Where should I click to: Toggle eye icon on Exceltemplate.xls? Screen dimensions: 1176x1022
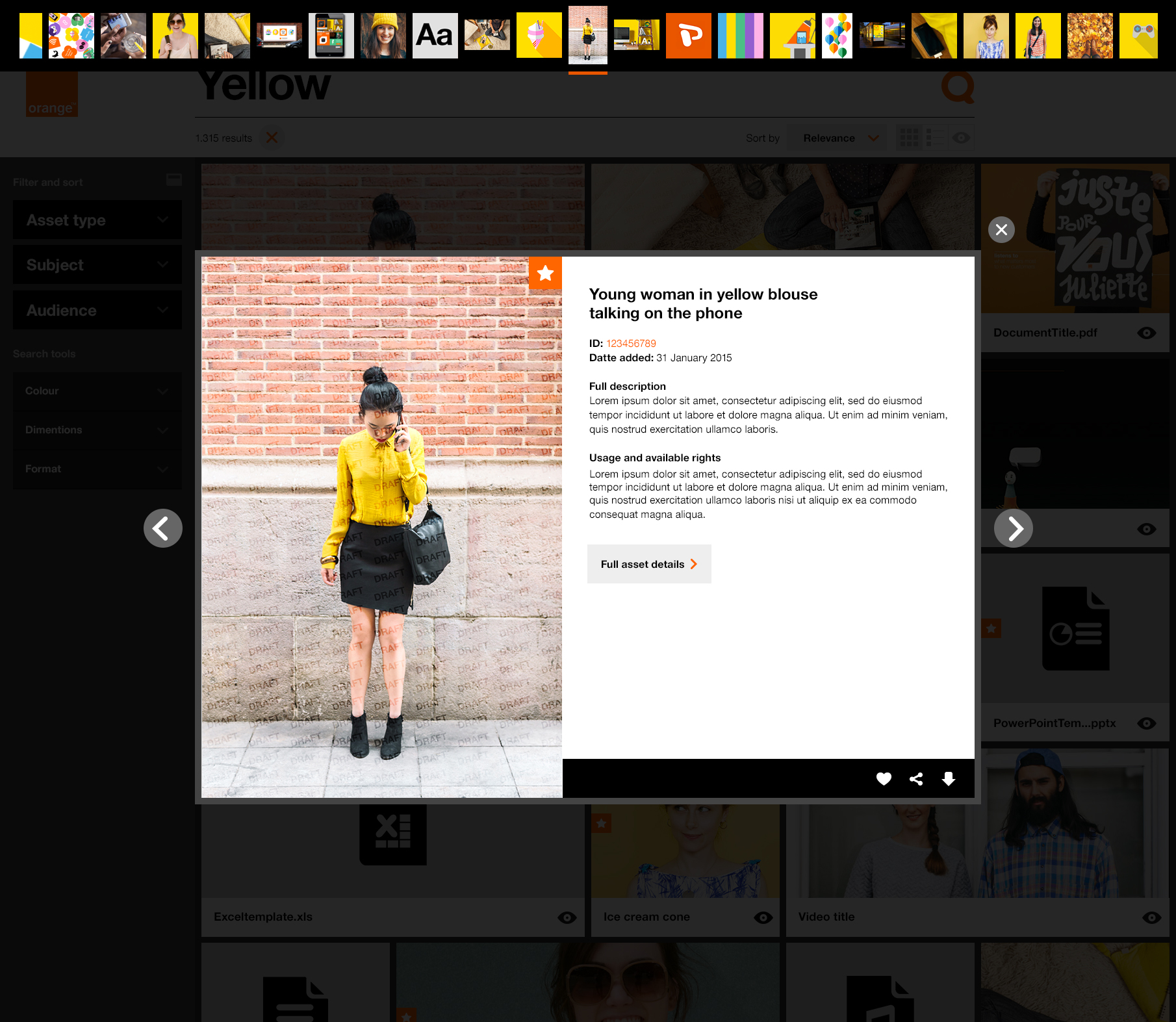tap(567, 917)
